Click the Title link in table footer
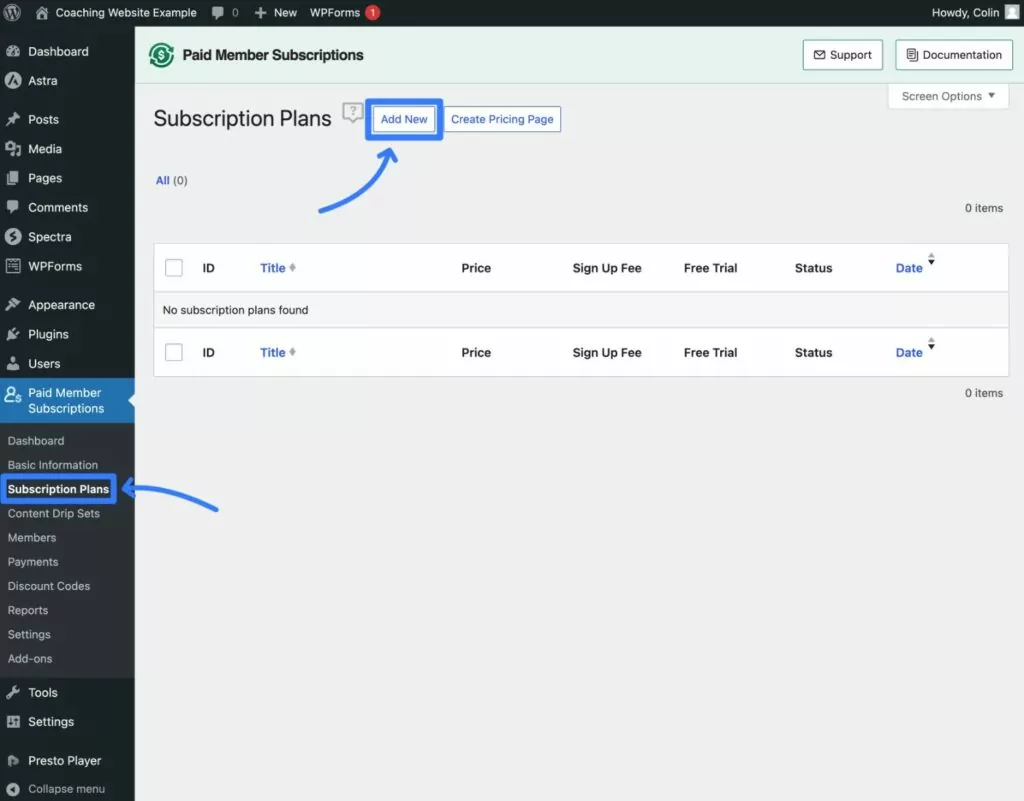 click(x=272, y=353)
